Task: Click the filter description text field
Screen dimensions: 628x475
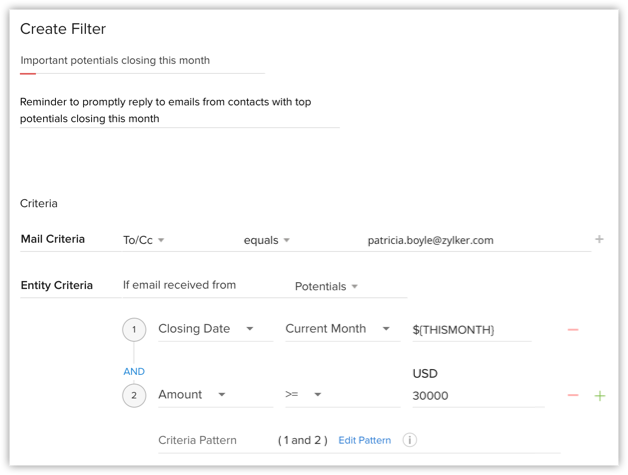Action: tap(179, 111)
